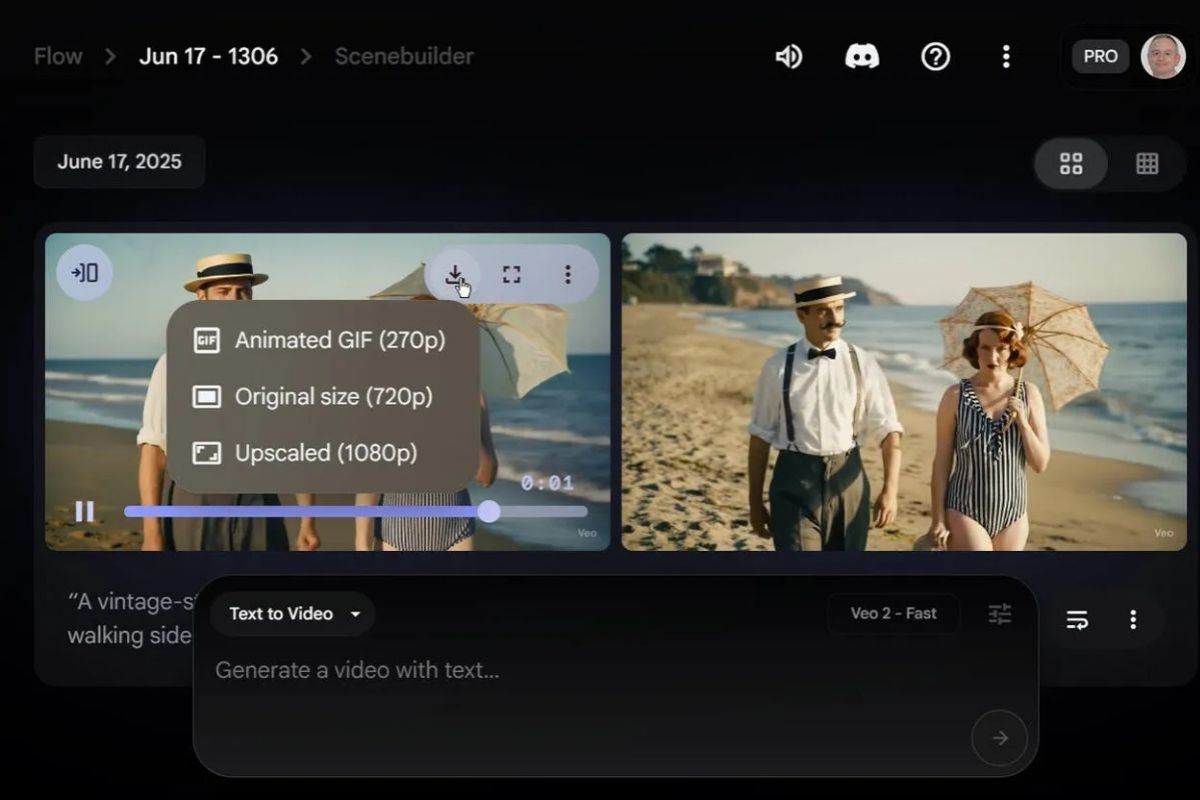
Task: Click the reuse prompt icon
Action: (1077, 620)
